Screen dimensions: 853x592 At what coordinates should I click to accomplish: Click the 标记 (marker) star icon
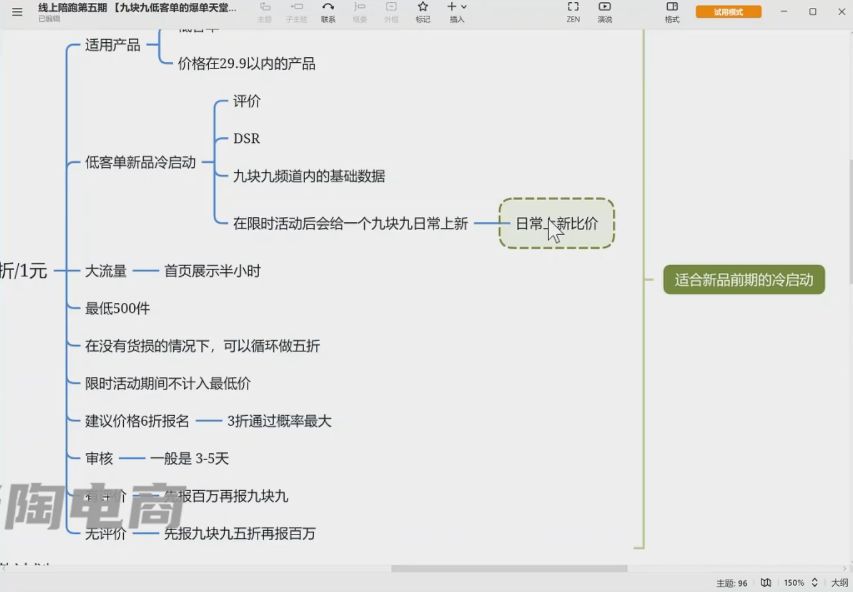click(x=423, y=11)
